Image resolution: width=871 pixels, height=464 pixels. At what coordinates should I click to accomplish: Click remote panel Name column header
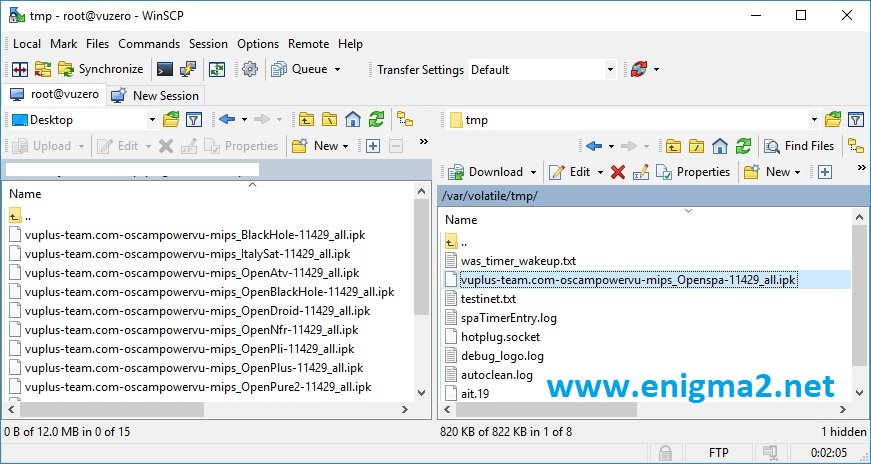point(461,219)
